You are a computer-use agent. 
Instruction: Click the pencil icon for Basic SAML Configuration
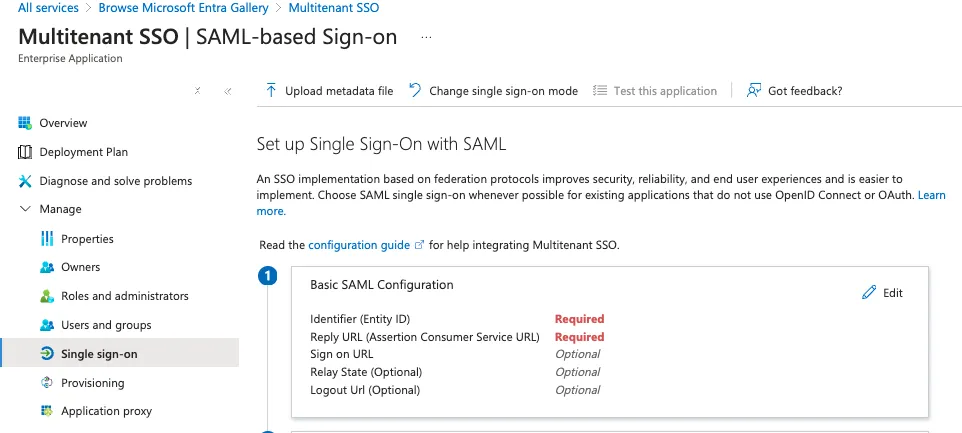(x=869, y=293)
